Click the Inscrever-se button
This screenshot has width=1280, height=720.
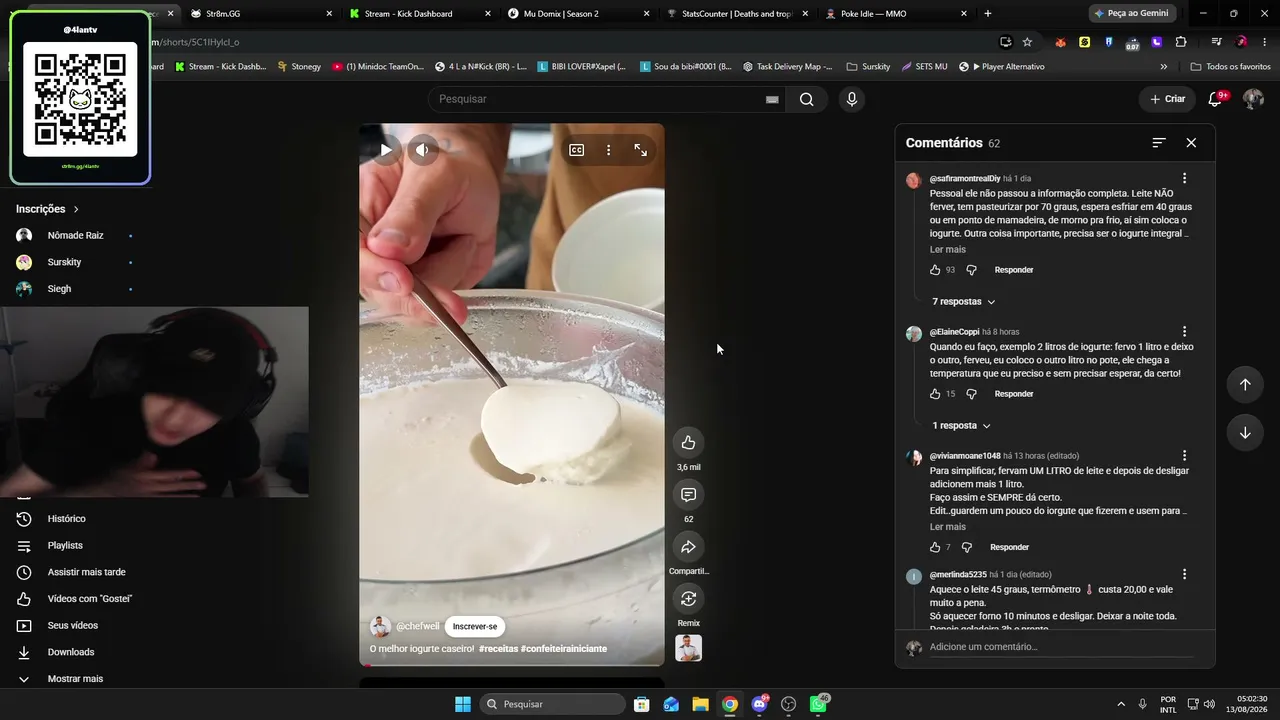tap(475, 627)
